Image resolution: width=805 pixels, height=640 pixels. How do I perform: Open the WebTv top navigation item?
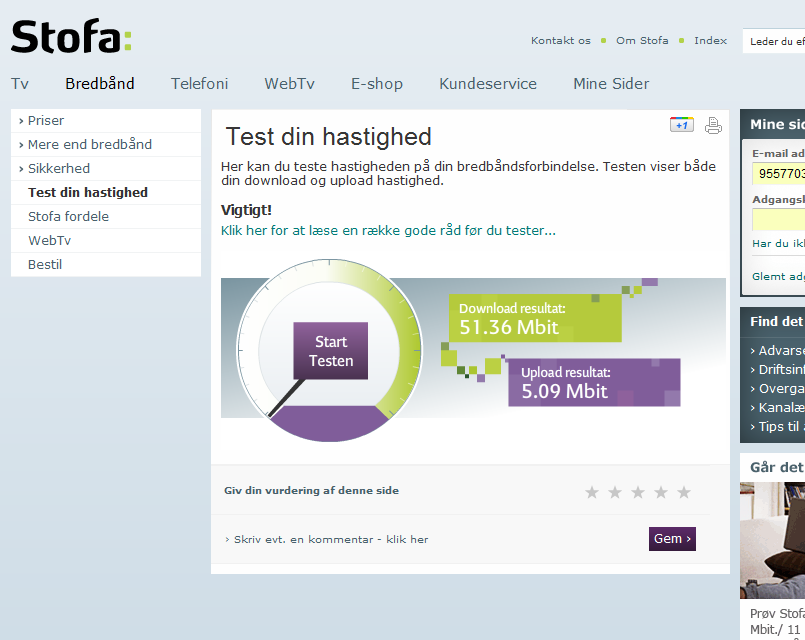click(x=290, y=84)
